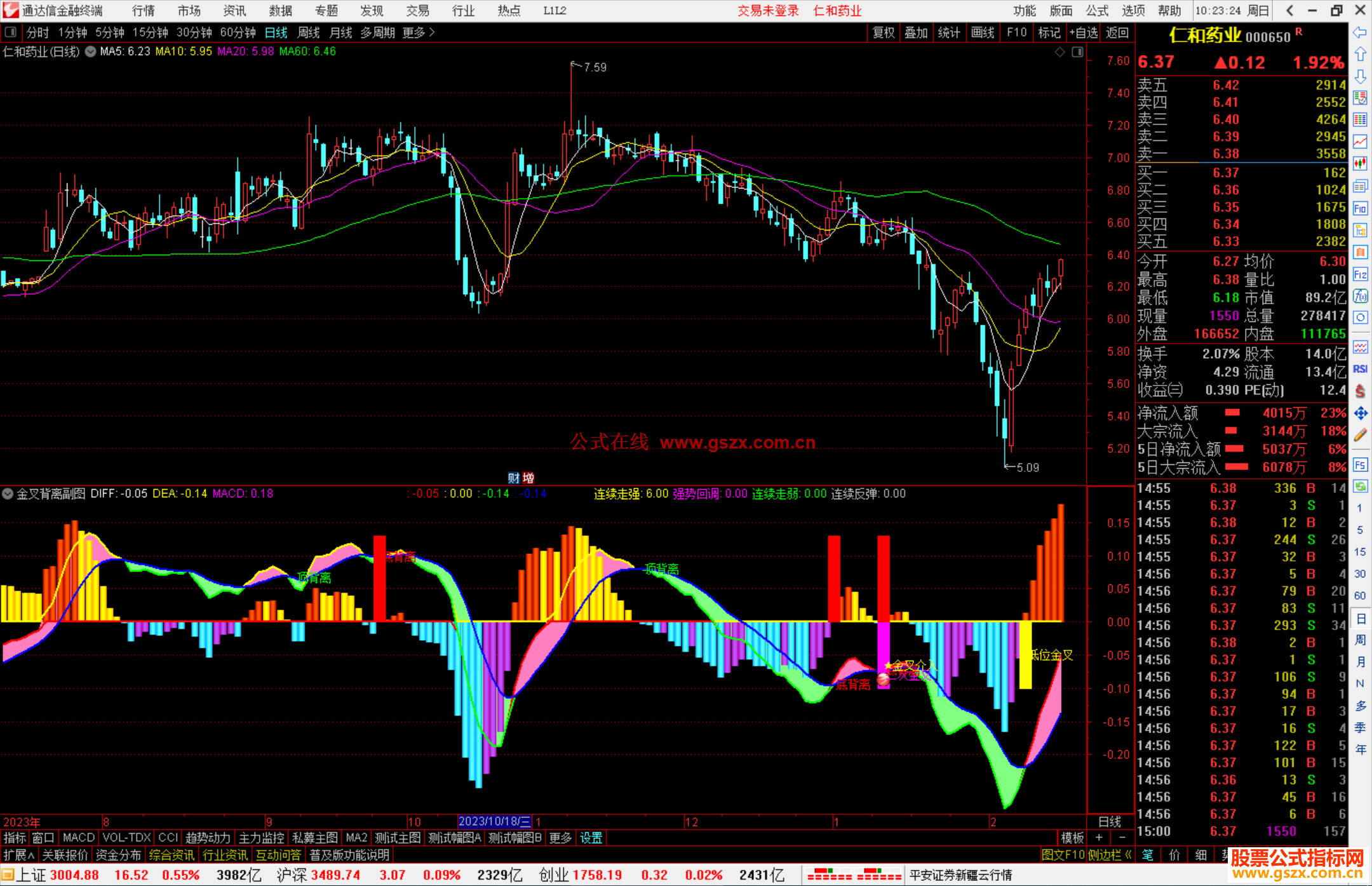1372x886 pixels.
Task: Switch to the 周线 period tab
Action: 309,32
